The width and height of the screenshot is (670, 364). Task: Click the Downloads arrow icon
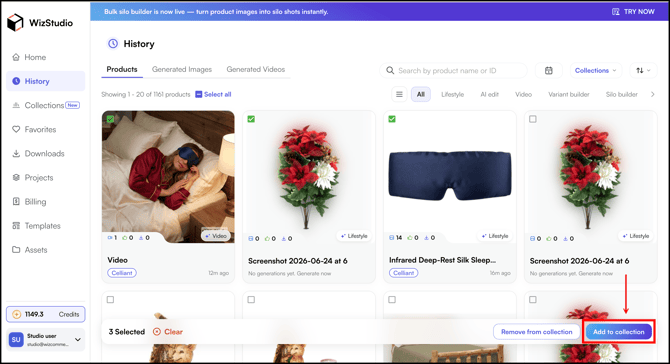[16, 153]
